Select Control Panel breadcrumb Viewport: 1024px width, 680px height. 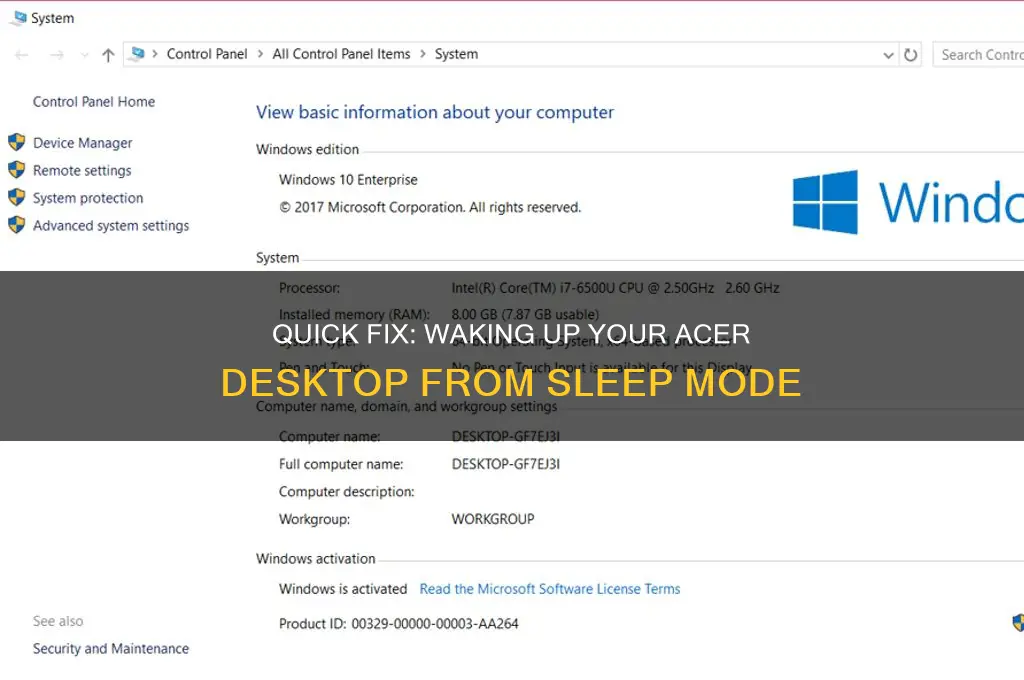(x=207, y=54)
